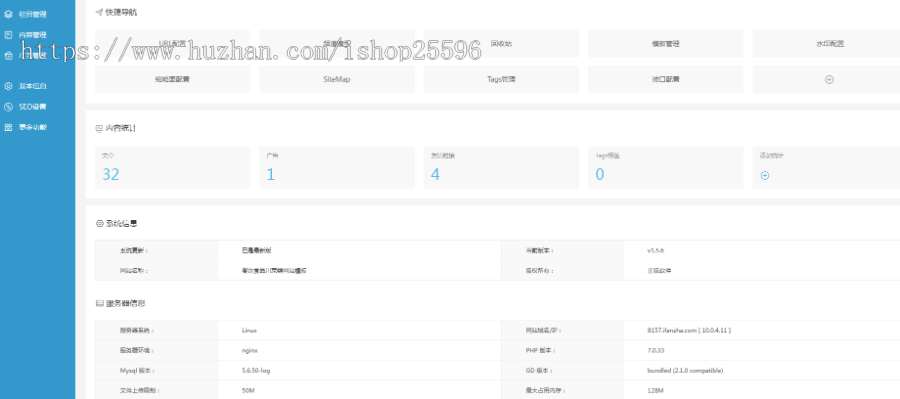Open the 水印配置 shortcut
The image size is (900, 399).
830,44
